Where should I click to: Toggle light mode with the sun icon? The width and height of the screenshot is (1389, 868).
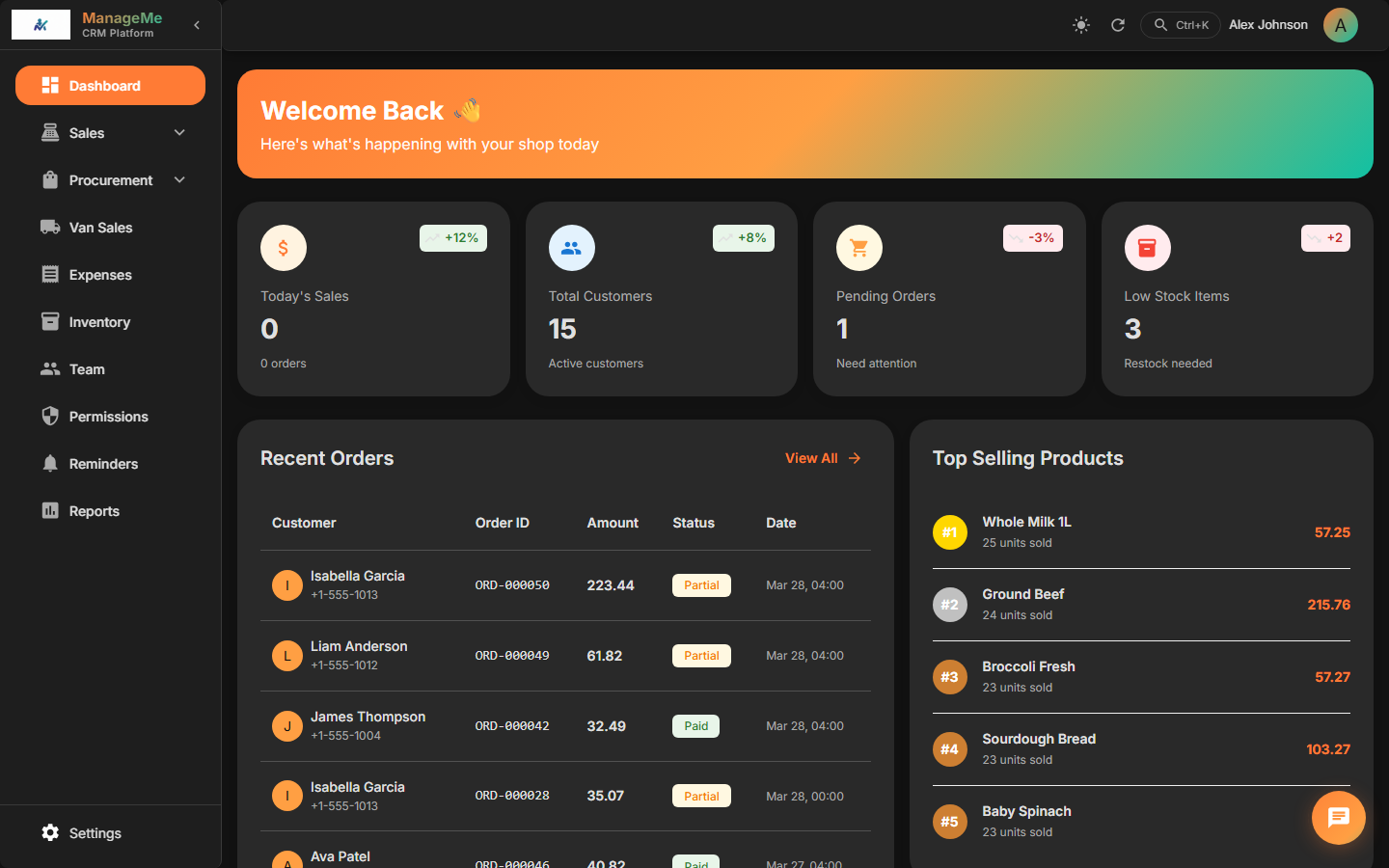pos(1080,24)
